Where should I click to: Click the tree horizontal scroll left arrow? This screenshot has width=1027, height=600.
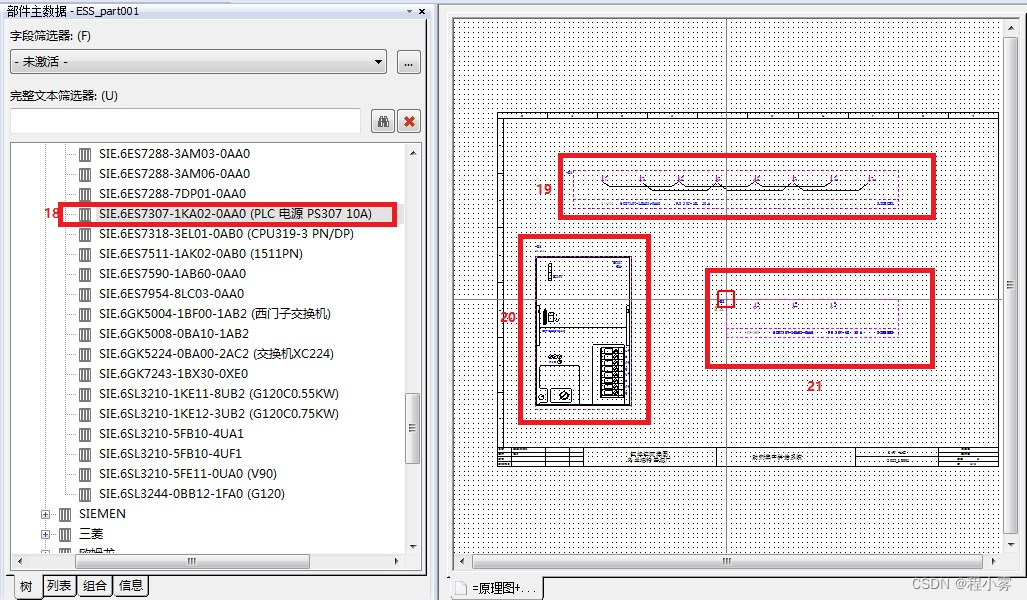(19, 561)
